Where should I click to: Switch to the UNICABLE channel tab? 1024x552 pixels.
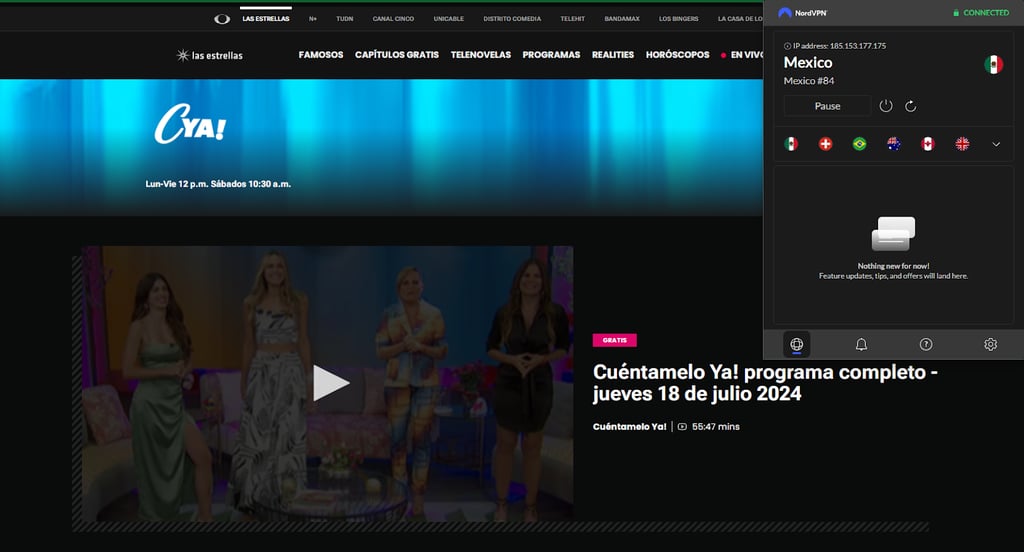pos(449,19)
